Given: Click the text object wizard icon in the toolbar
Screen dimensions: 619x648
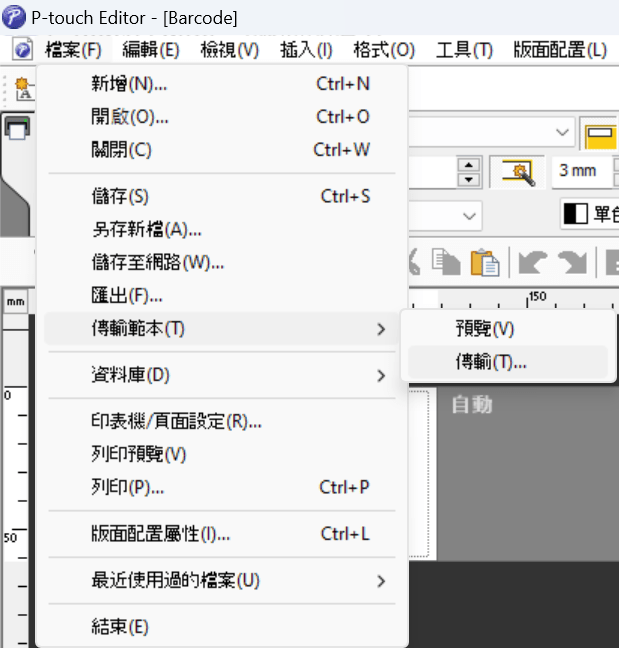Looking at the screenshot, I should tap(23, 88).
